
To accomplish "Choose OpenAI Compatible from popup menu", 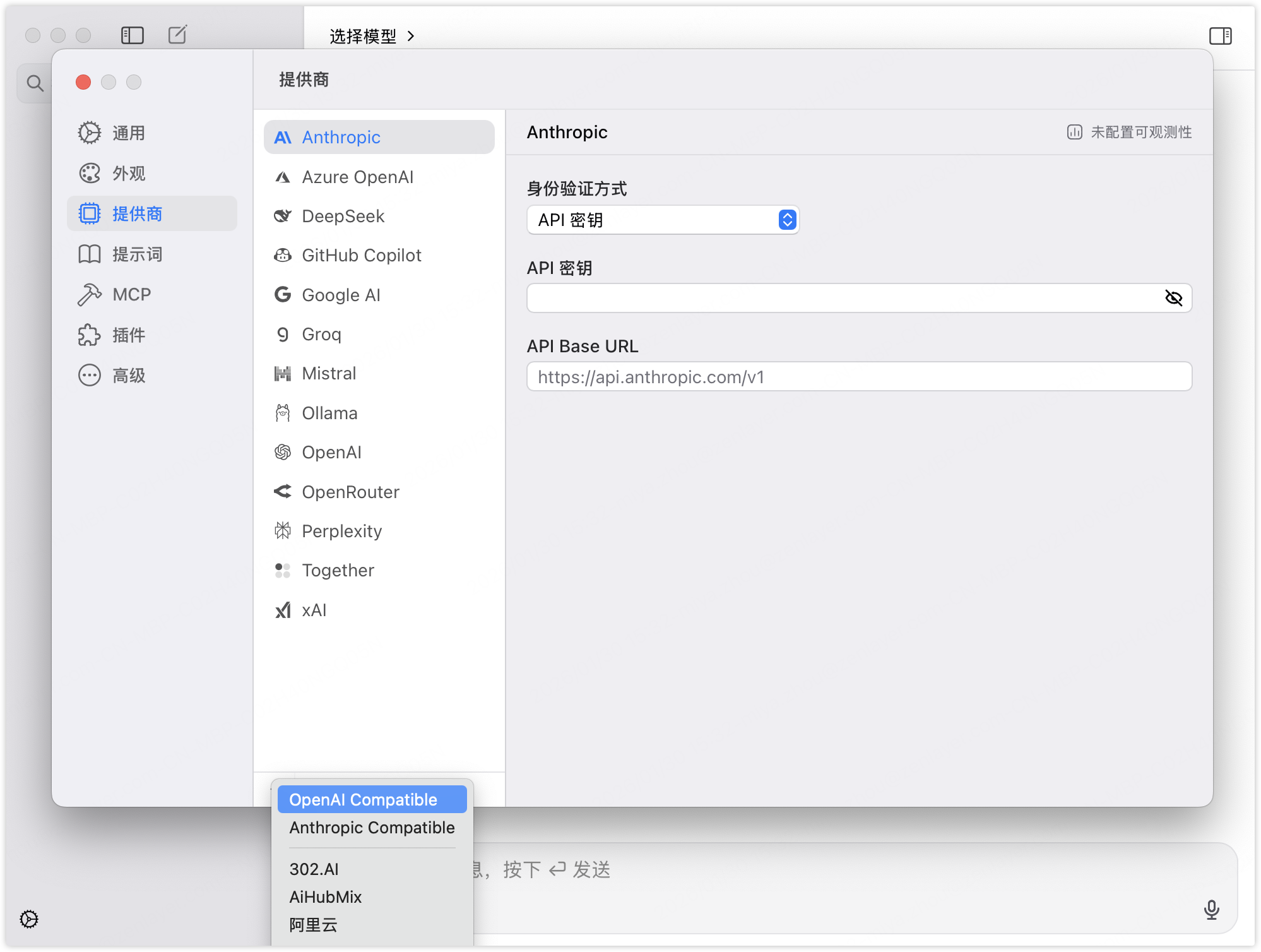I will point(372,799).
